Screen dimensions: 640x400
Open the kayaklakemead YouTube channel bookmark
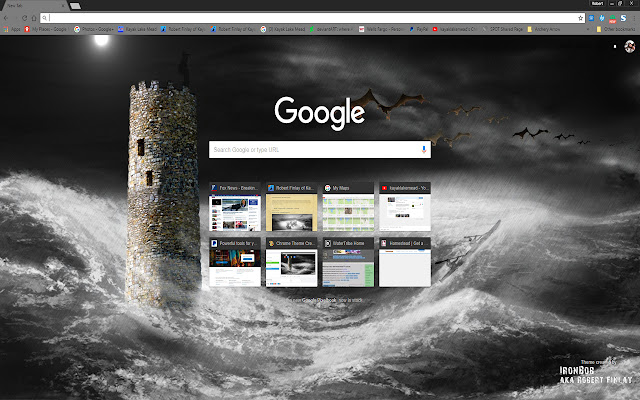(x=454, y=29)
